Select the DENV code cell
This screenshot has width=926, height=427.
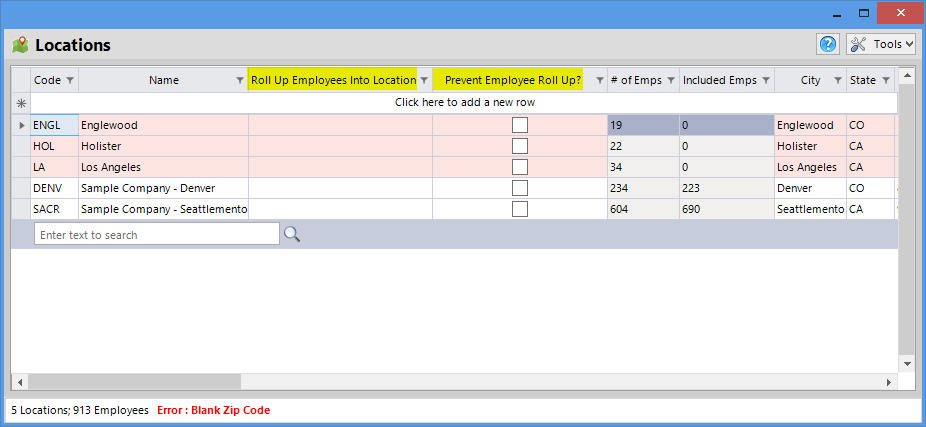pyautogui.click(x=54, y=188)
